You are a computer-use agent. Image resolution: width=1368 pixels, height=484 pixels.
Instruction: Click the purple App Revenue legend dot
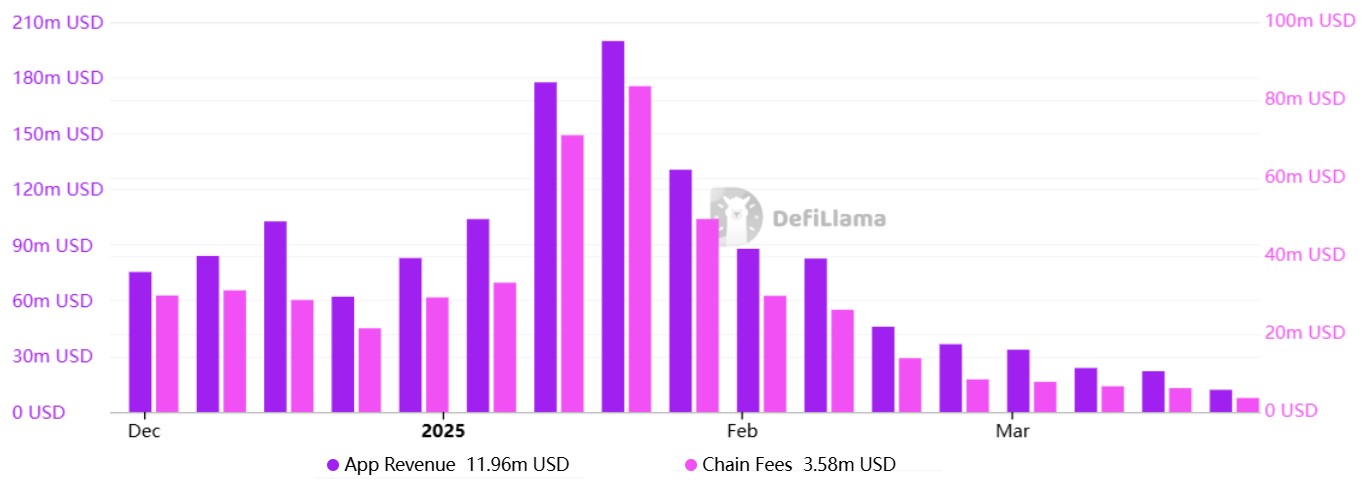coord(332,464)
